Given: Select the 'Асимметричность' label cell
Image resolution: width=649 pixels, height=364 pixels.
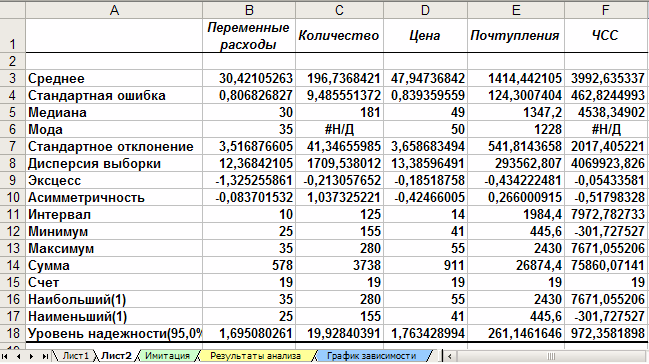Looking at the screenshot, I should click(114, 197).
